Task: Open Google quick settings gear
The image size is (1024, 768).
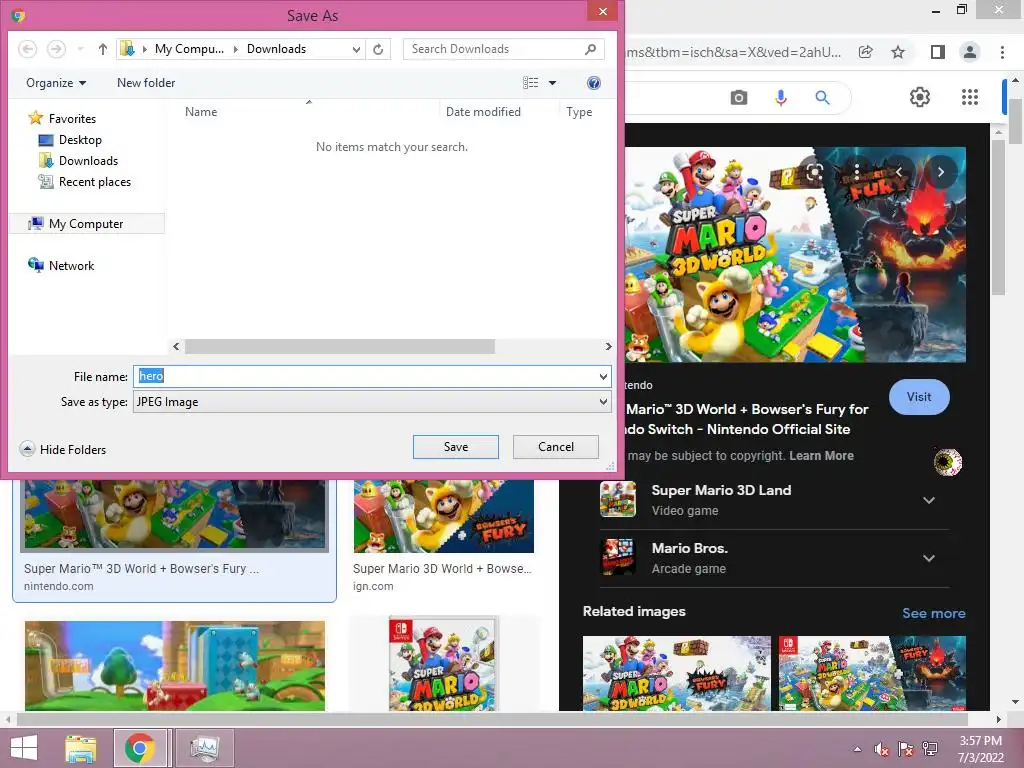Action: 920,97
